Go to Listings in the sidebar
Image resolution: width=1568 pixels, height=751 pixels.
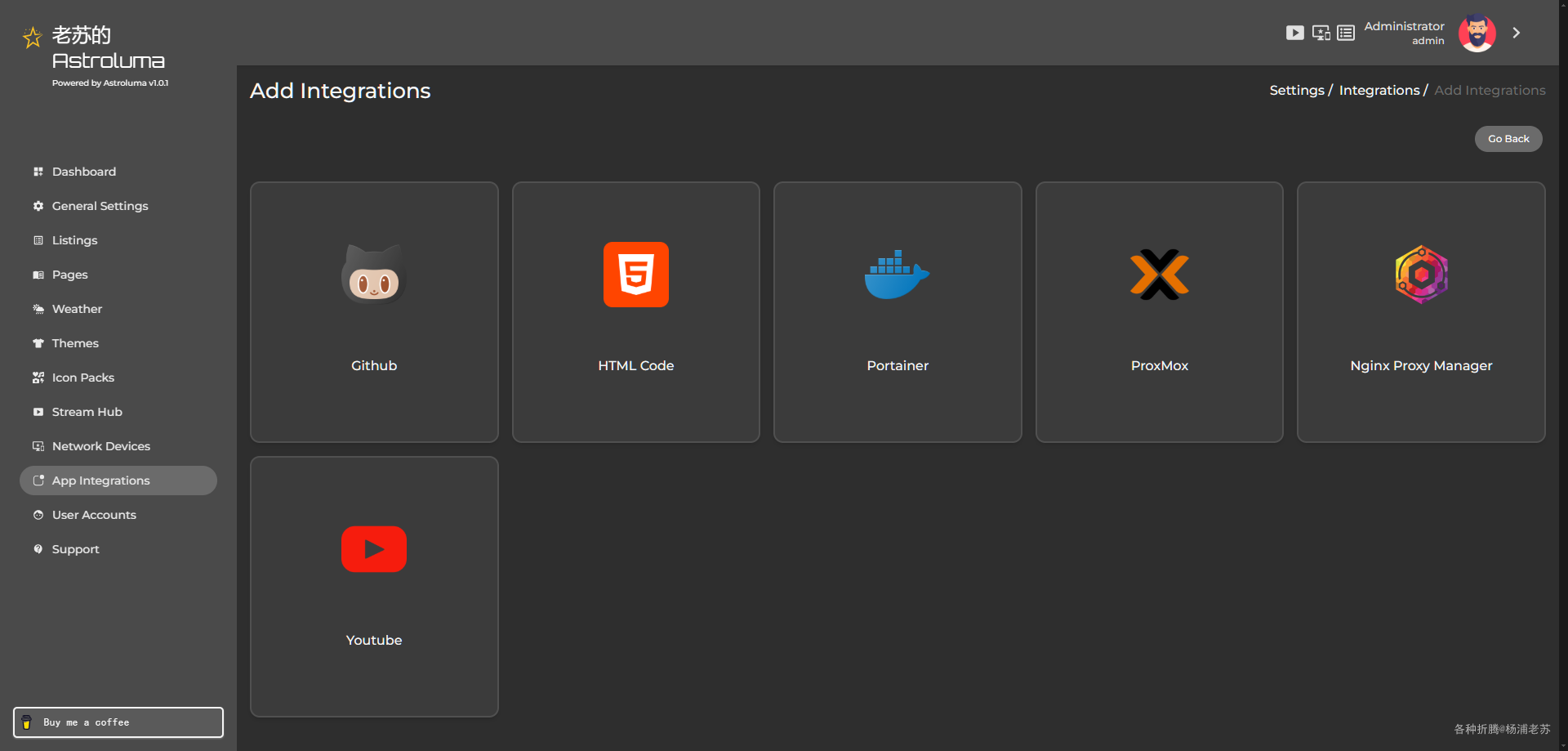click(118, 240)
